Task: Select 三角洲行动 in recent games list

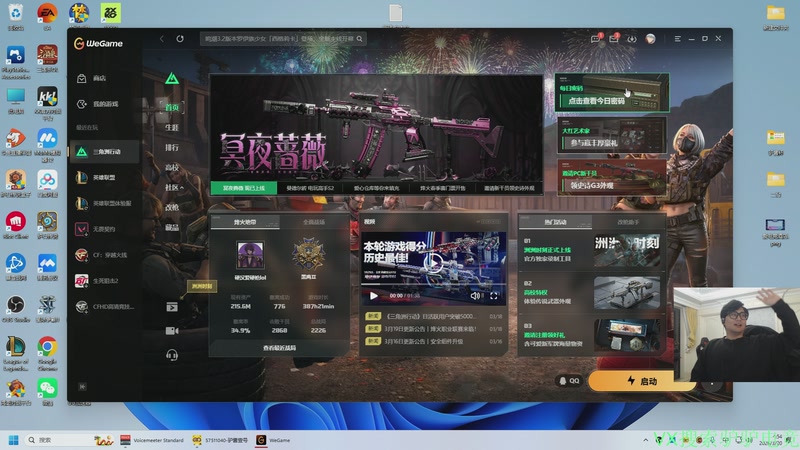Action: [x=105, y=152]
